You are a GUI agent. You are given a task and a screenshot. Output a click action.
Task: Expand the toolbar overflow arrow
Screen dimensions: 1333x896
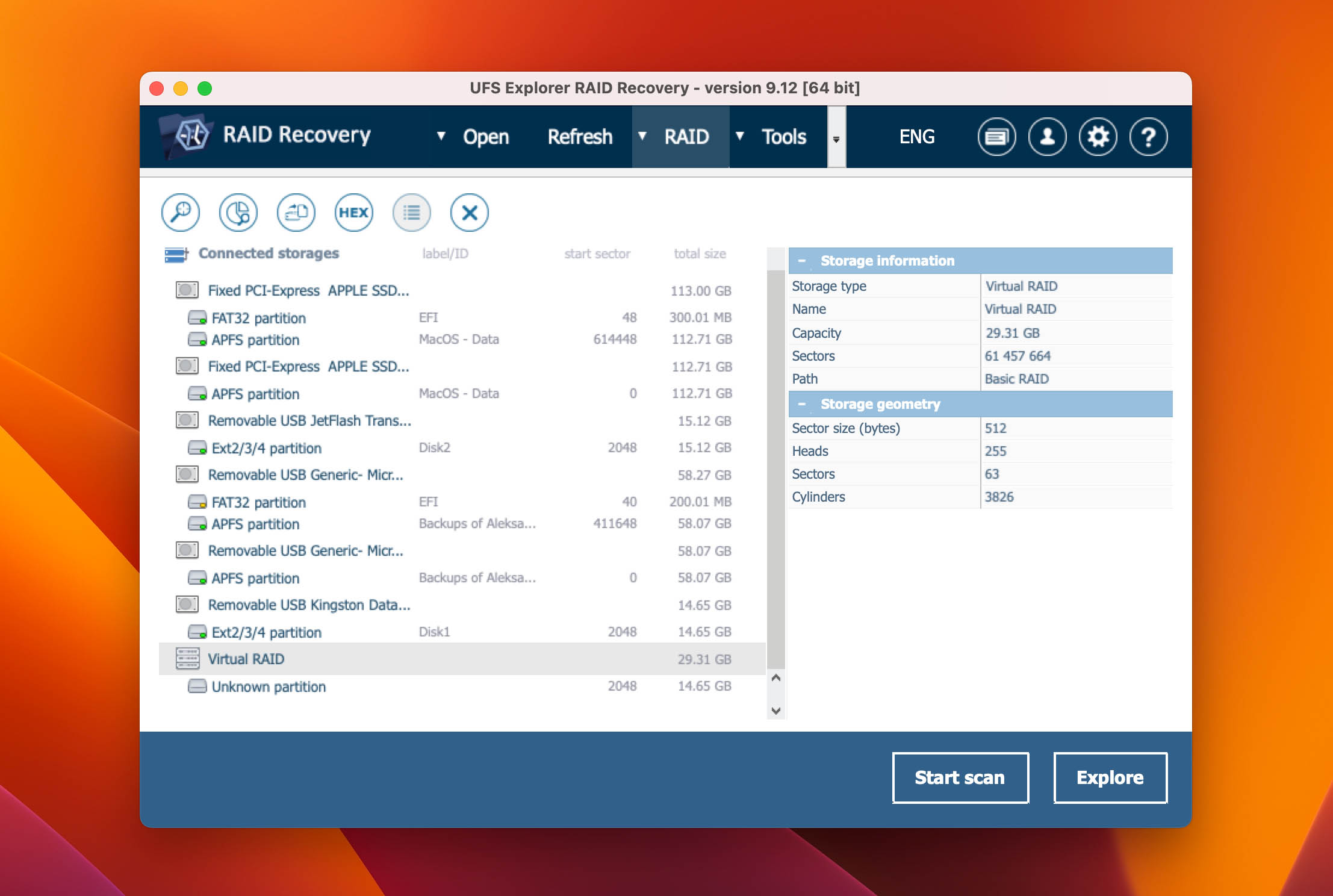click(836, 137)
